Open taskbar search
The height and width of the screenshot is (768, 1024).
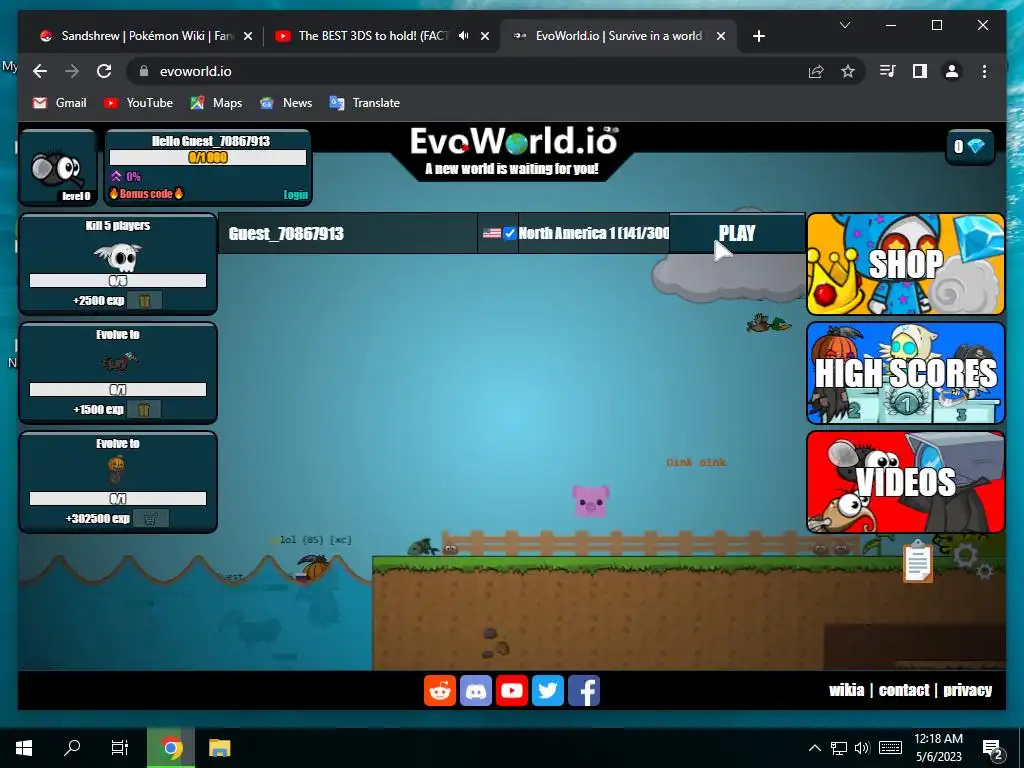tap(72, 748)
